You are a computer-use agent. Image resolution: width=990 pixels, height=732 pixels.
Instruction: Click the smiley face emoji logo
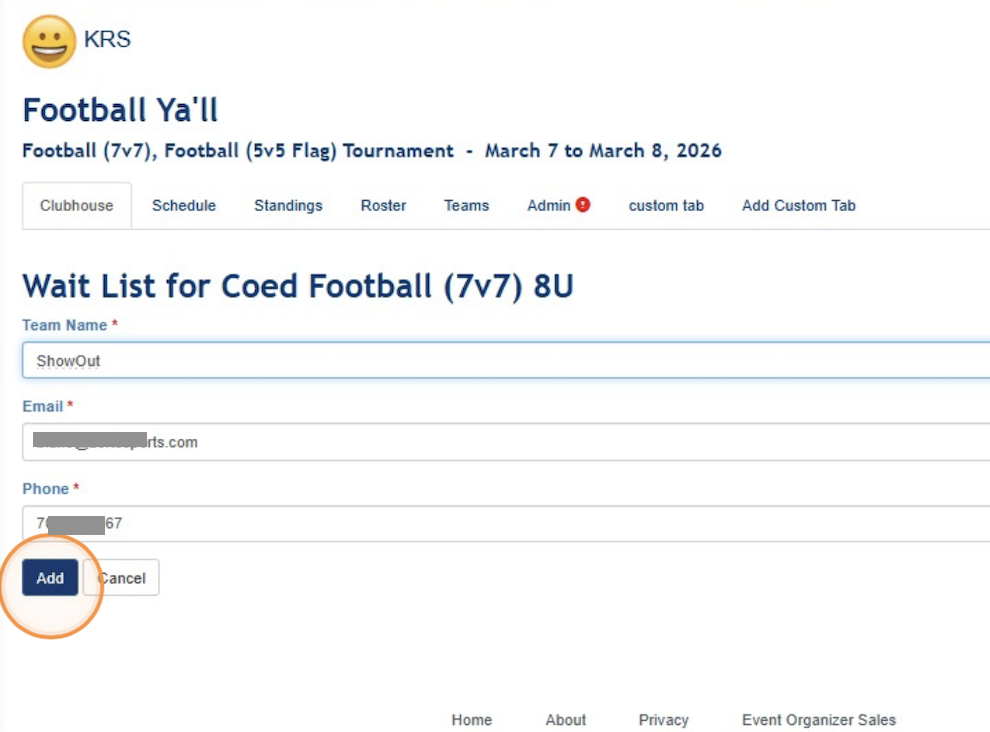[44, 41]
